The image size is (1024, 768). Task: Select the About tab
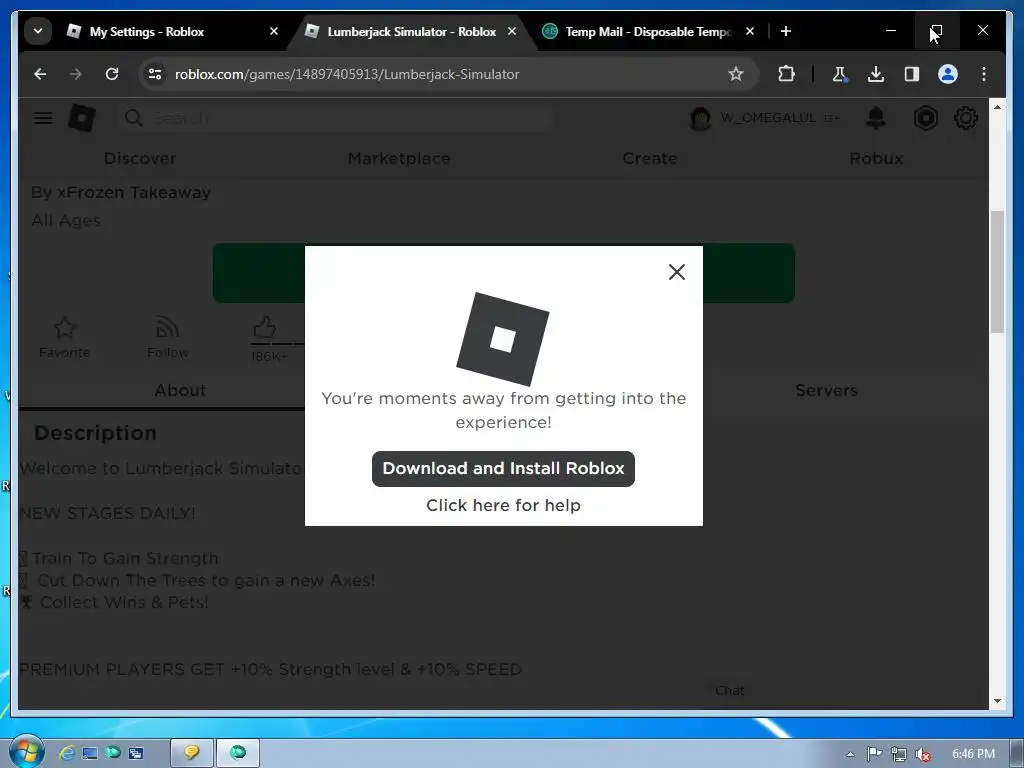coord(180,390)
